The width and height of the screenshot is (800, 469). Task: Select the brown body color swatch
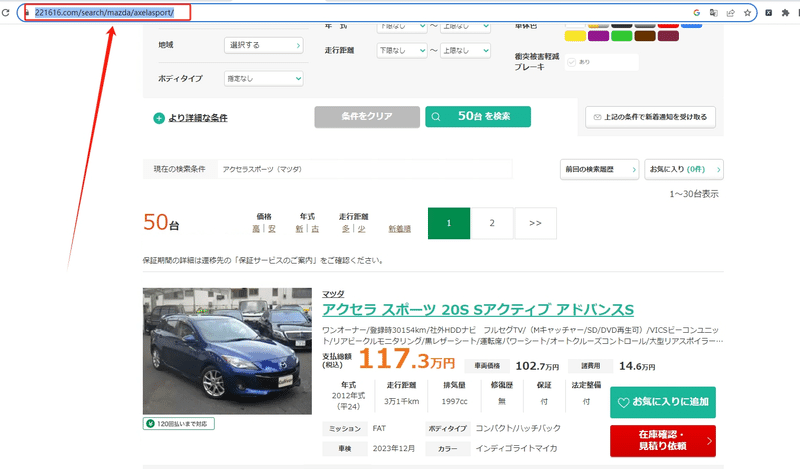click(x=645, y=36)
